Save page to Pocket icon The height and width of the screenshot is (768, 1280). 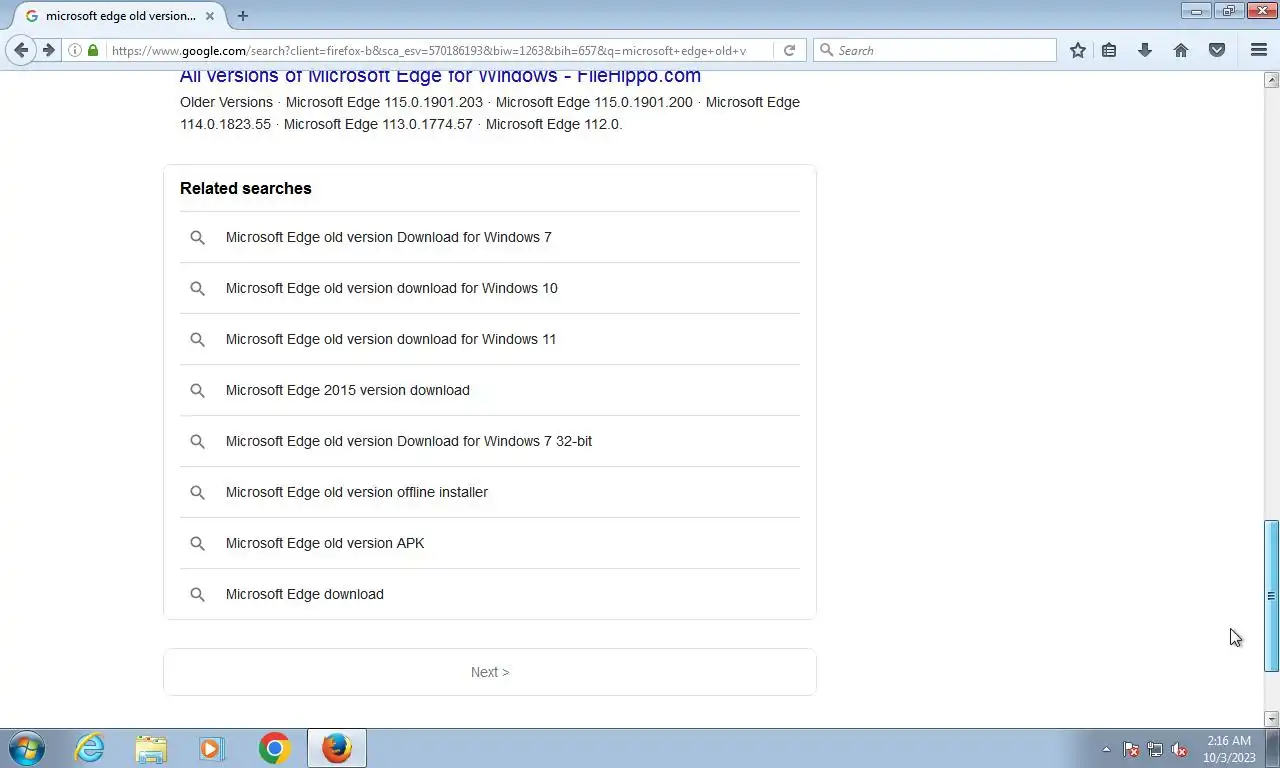(x=1217, y=50)
